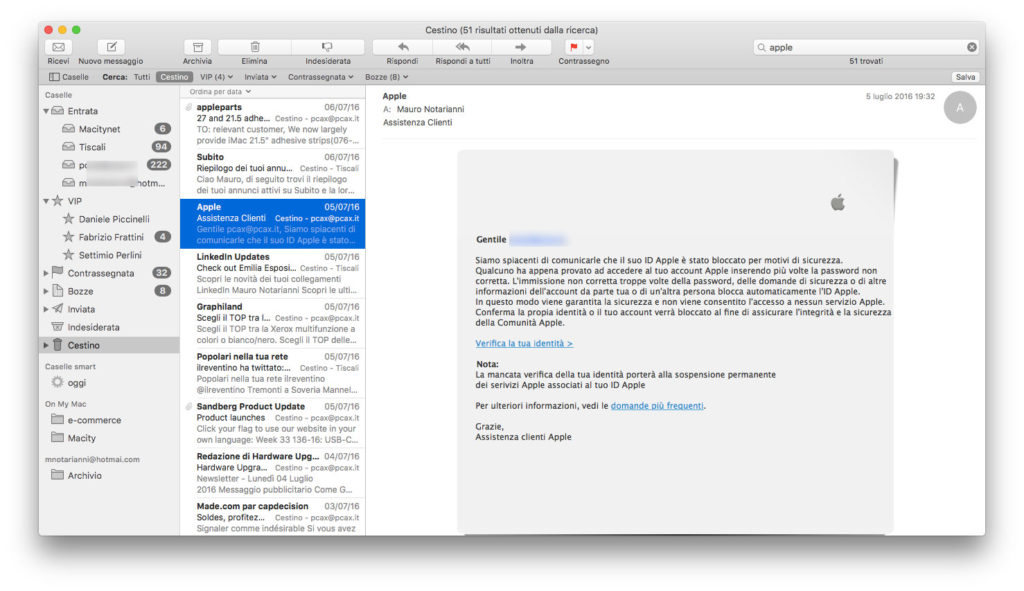Click the domande più frequenti link
The image size is (1024, 591).
(657, 406)
